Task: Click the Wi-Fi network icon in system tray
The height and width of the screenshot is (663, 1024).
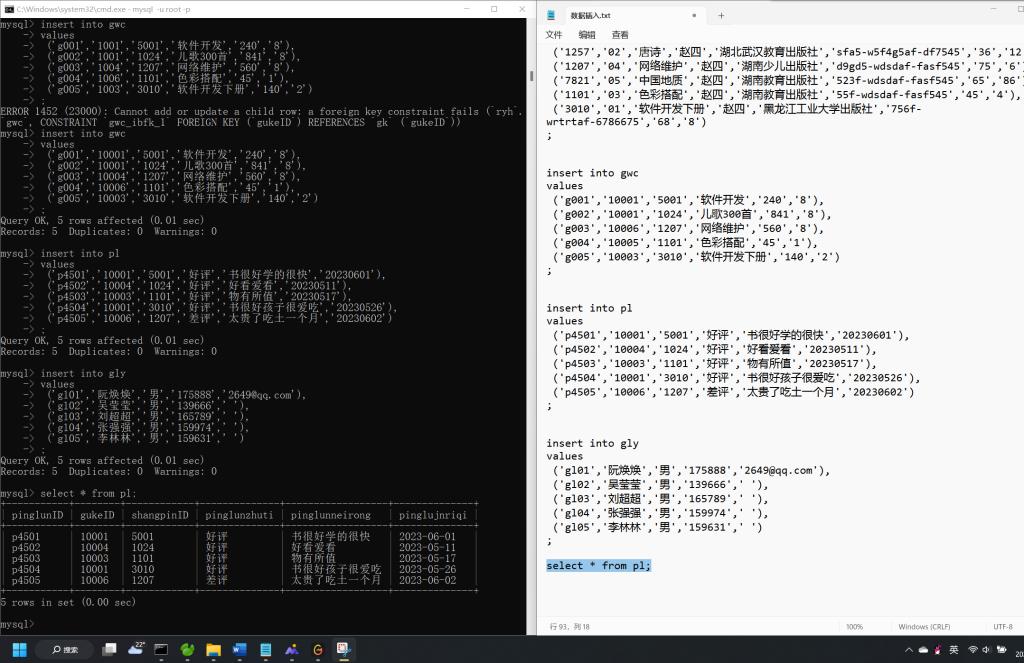Action: (972, 649)
